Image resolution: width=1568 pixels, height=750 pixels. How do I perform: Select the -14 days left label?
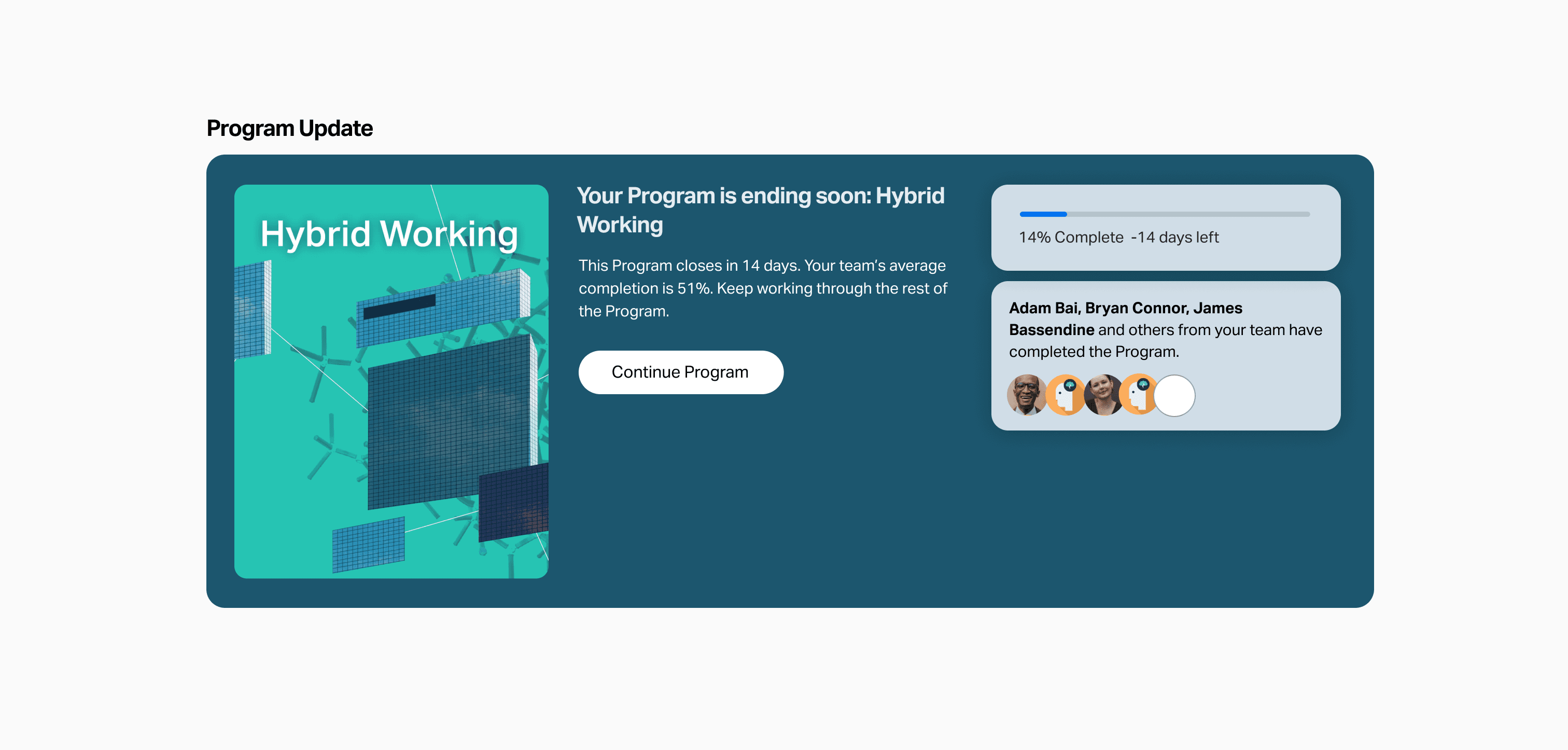click(x=1175, y=238)
